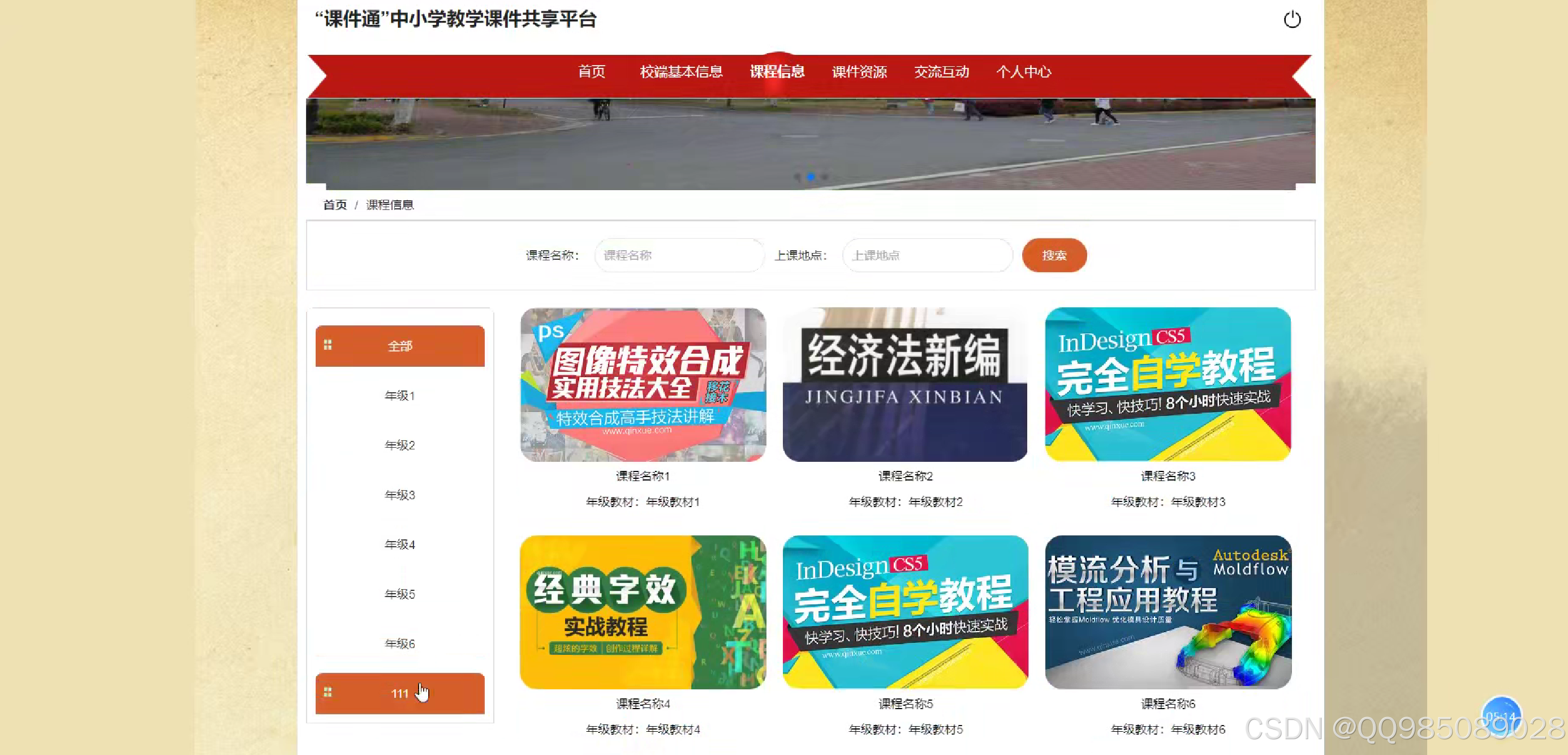1568x755 pixels.
Task: Select middle carousel indicator dot
Action: (811, 177)
